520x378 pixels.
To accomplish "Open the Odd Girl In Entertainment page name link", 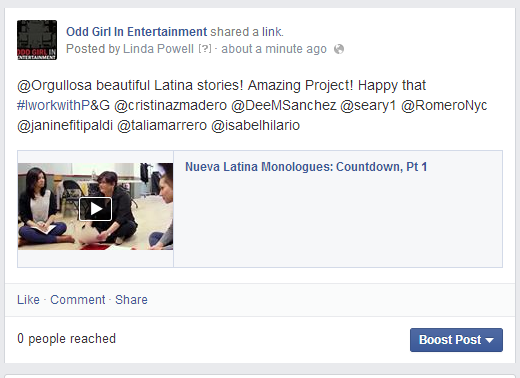I will coord(136,32).
